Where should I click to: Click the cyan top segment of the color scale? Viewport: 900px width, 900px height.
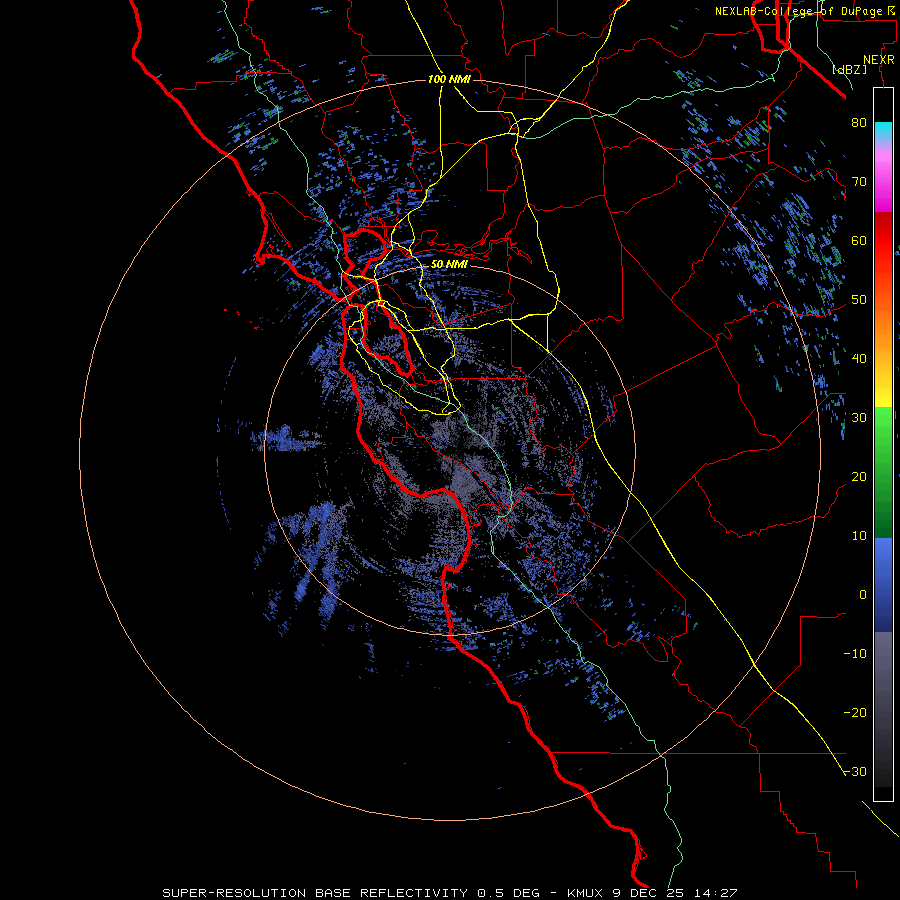(883, 129)
